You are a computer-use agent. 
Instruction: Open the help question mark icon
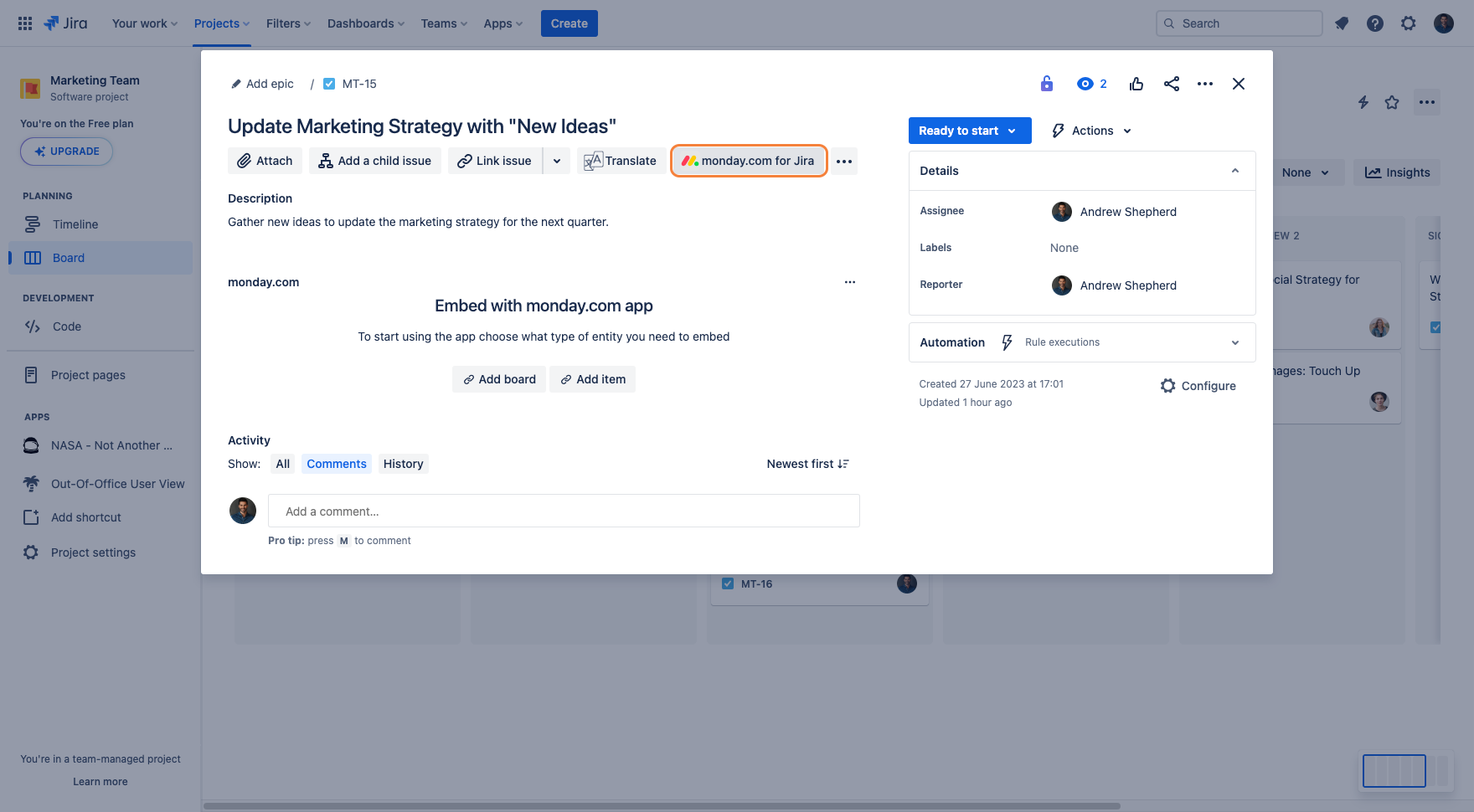(x=1375, y=23)
